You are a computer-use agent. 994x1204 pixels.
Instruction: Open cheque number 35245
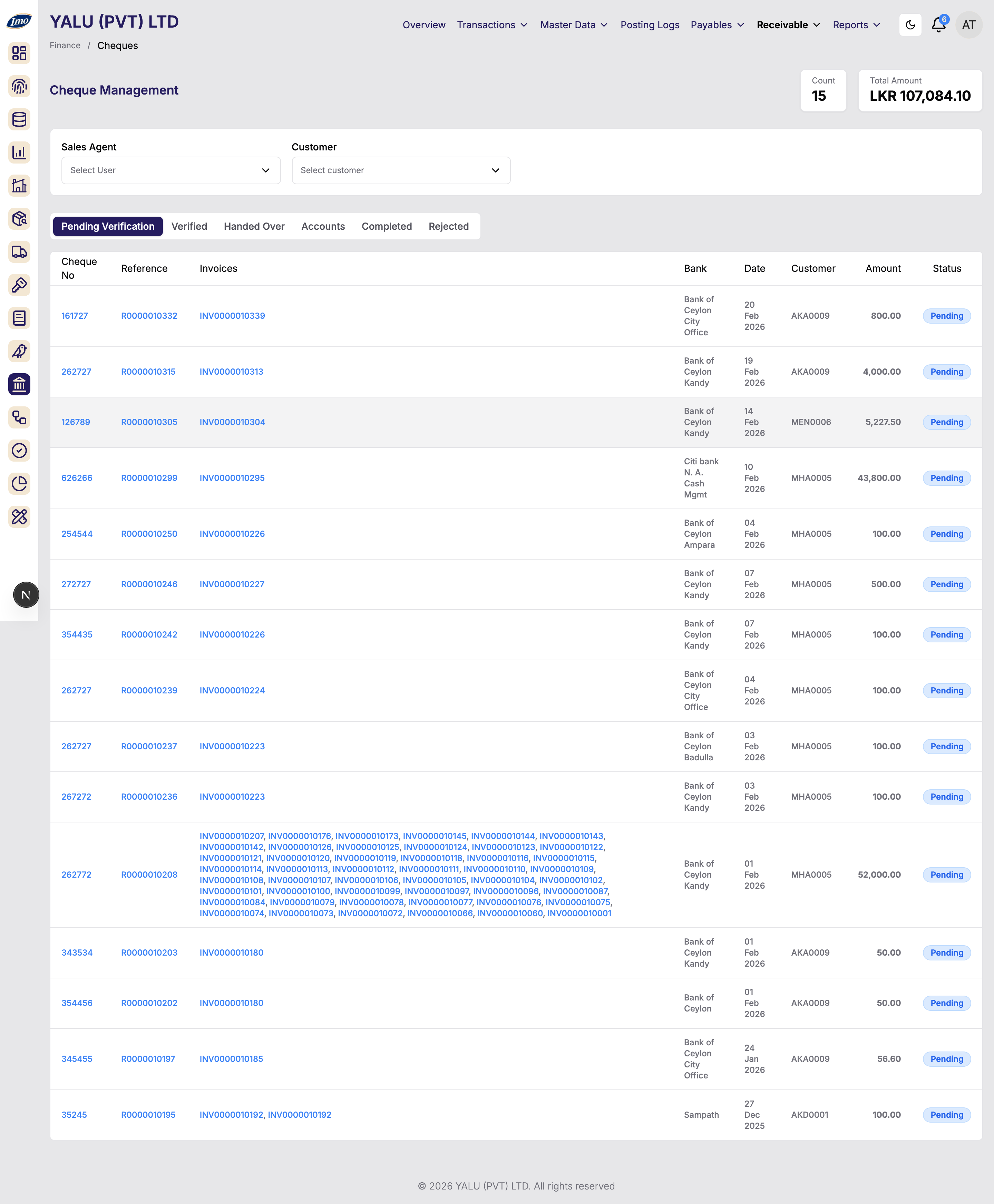click(74, 1115)
